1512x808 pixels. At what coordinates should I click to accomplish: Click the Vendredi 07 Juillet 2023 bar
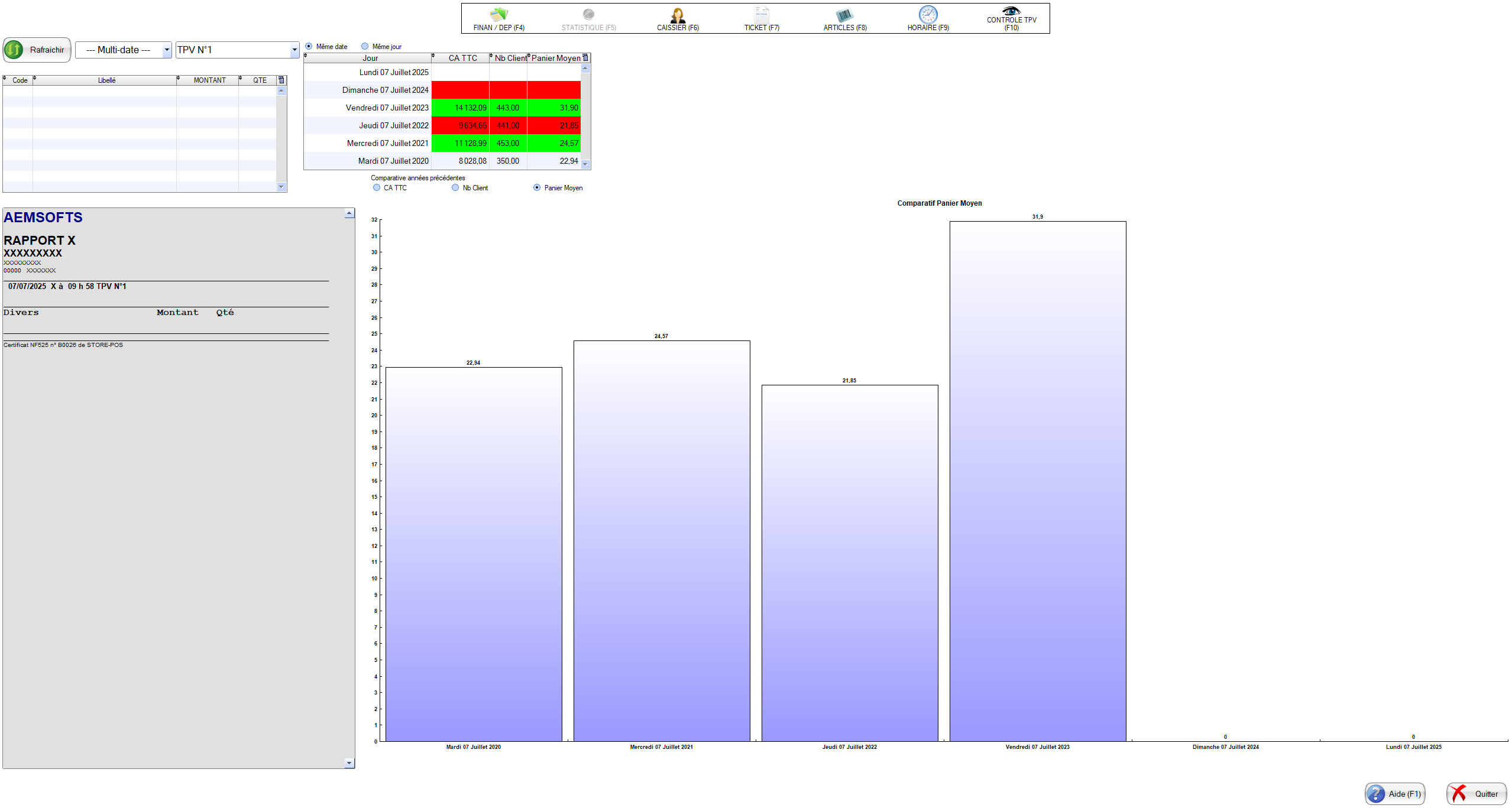pos(1038,482)
